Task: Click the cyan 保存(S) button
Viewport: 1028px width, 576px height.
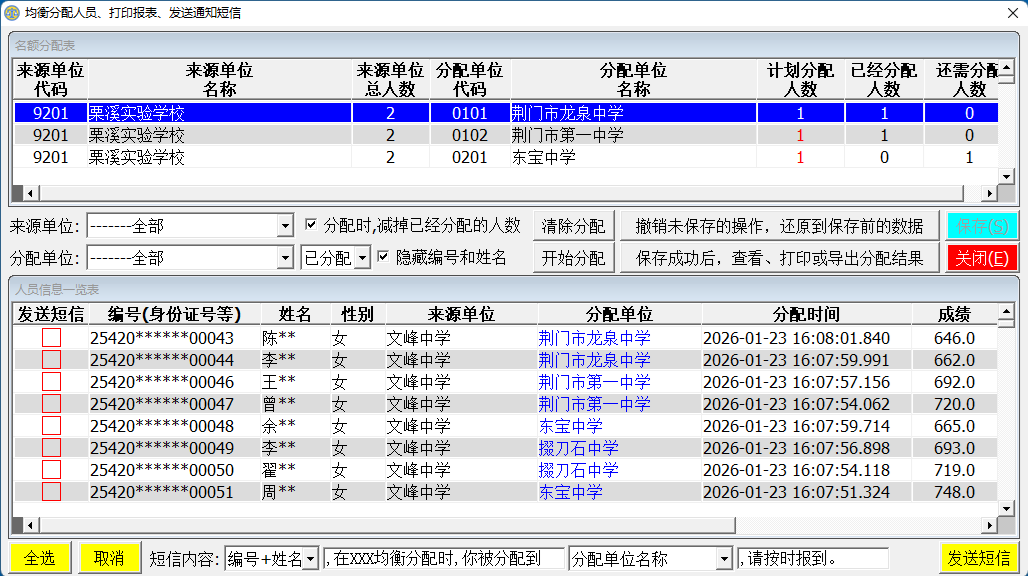Action: 984,224
